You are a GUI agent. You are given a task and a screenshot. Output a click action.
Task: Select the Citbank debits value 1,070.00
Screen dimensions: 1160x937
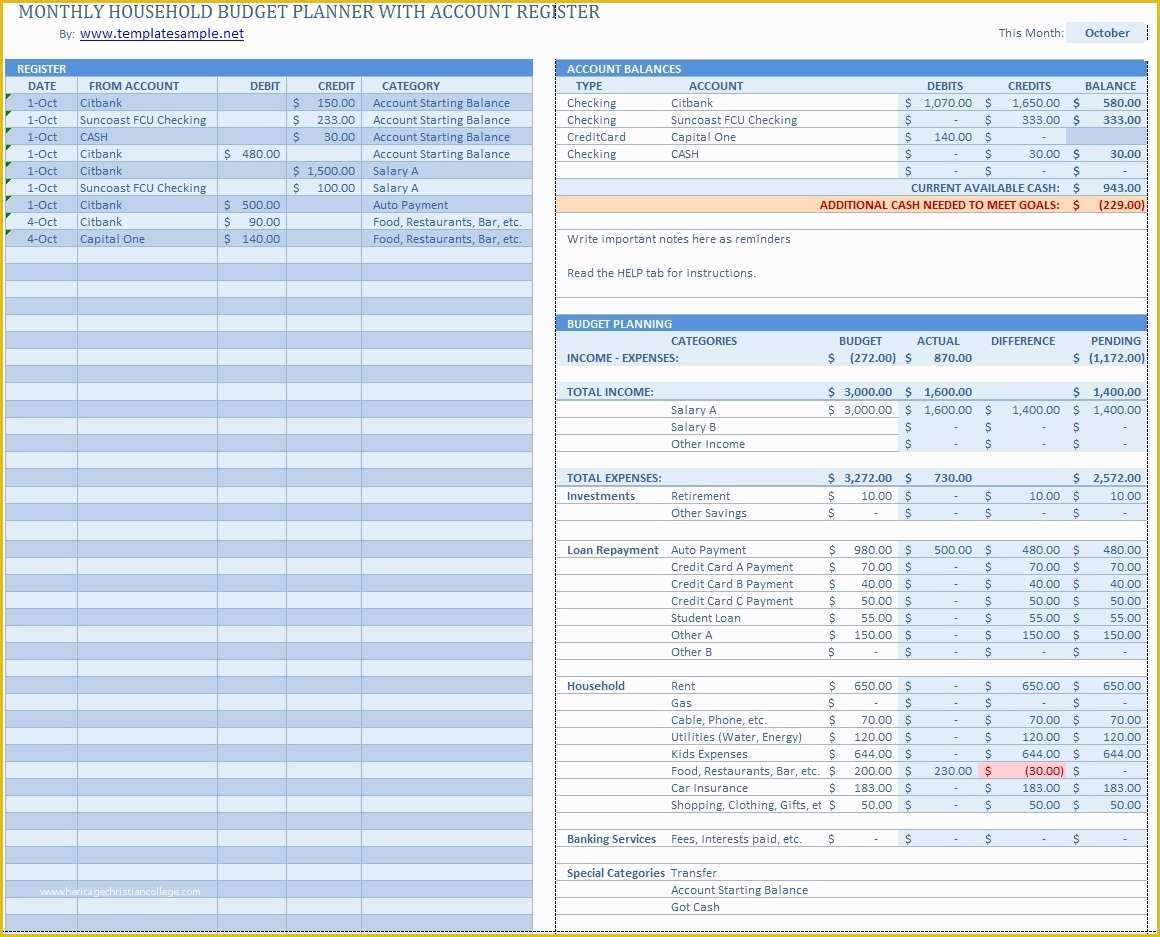point(940,103)
